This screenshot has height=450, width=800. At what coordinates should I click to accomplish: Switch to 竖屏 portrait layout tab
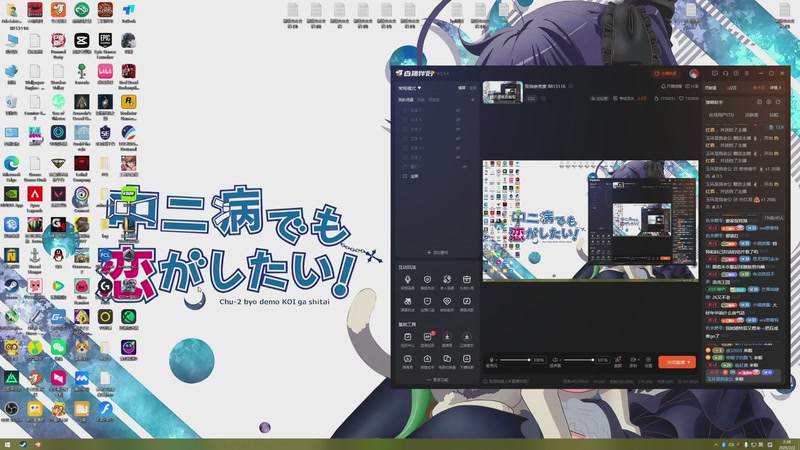(472, 88)
